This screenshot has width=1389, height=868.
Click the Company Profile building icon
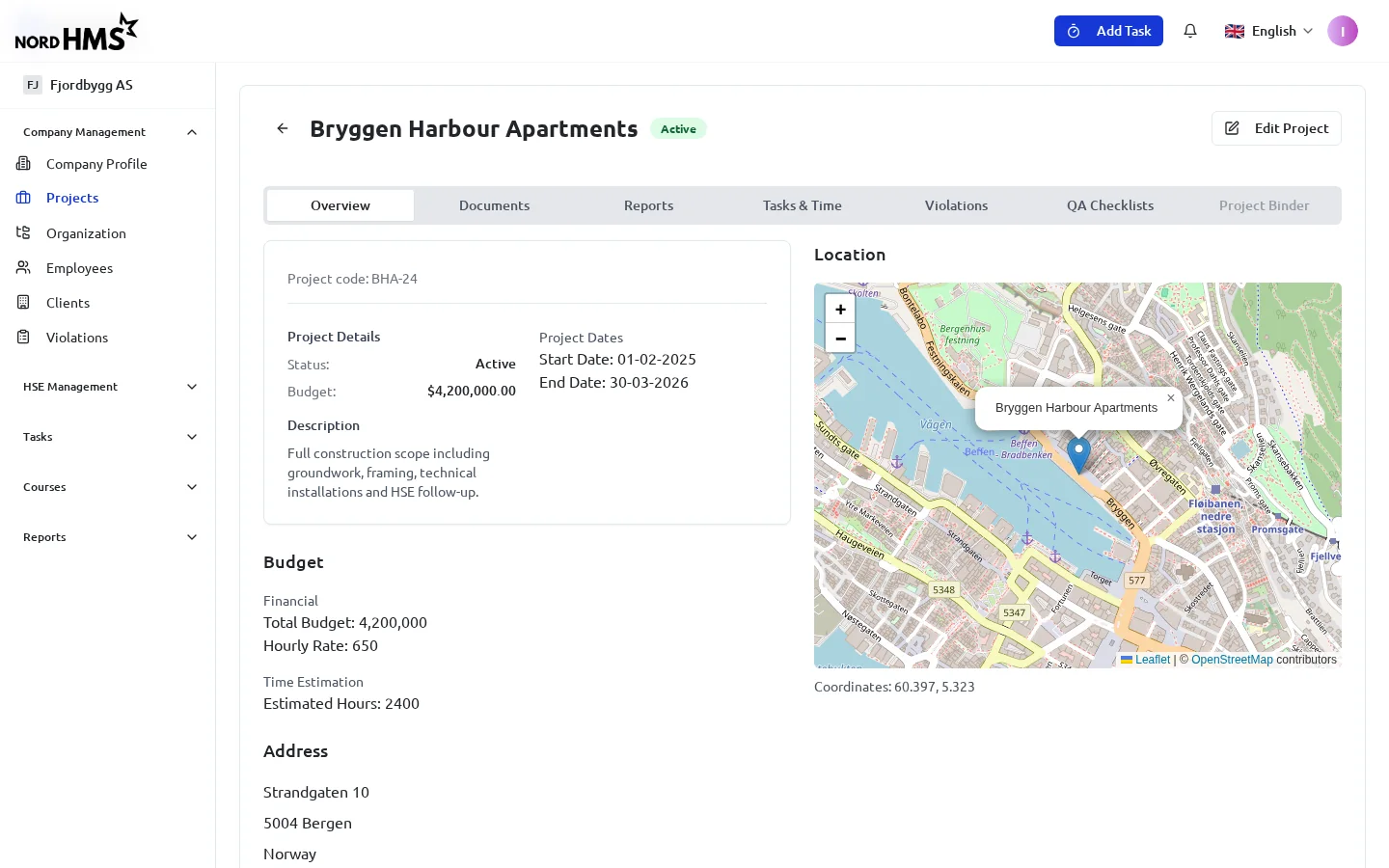pos(23,164)
